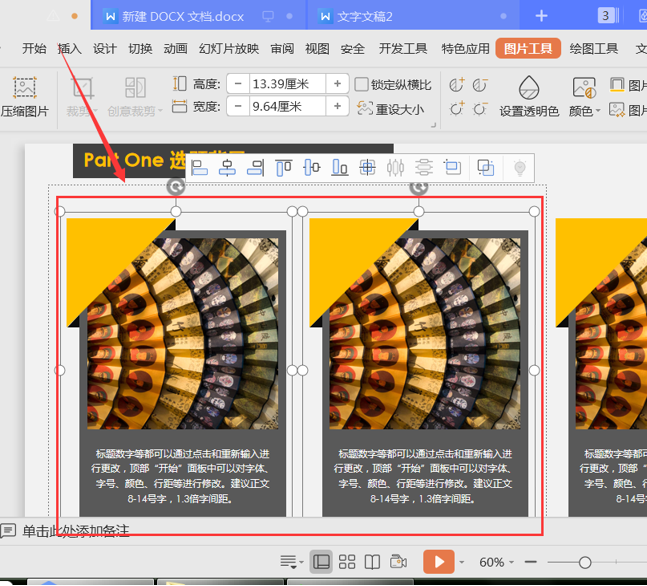
Task: Click the equal size icon
Action: pyautogui.click(x=452, y=168)
